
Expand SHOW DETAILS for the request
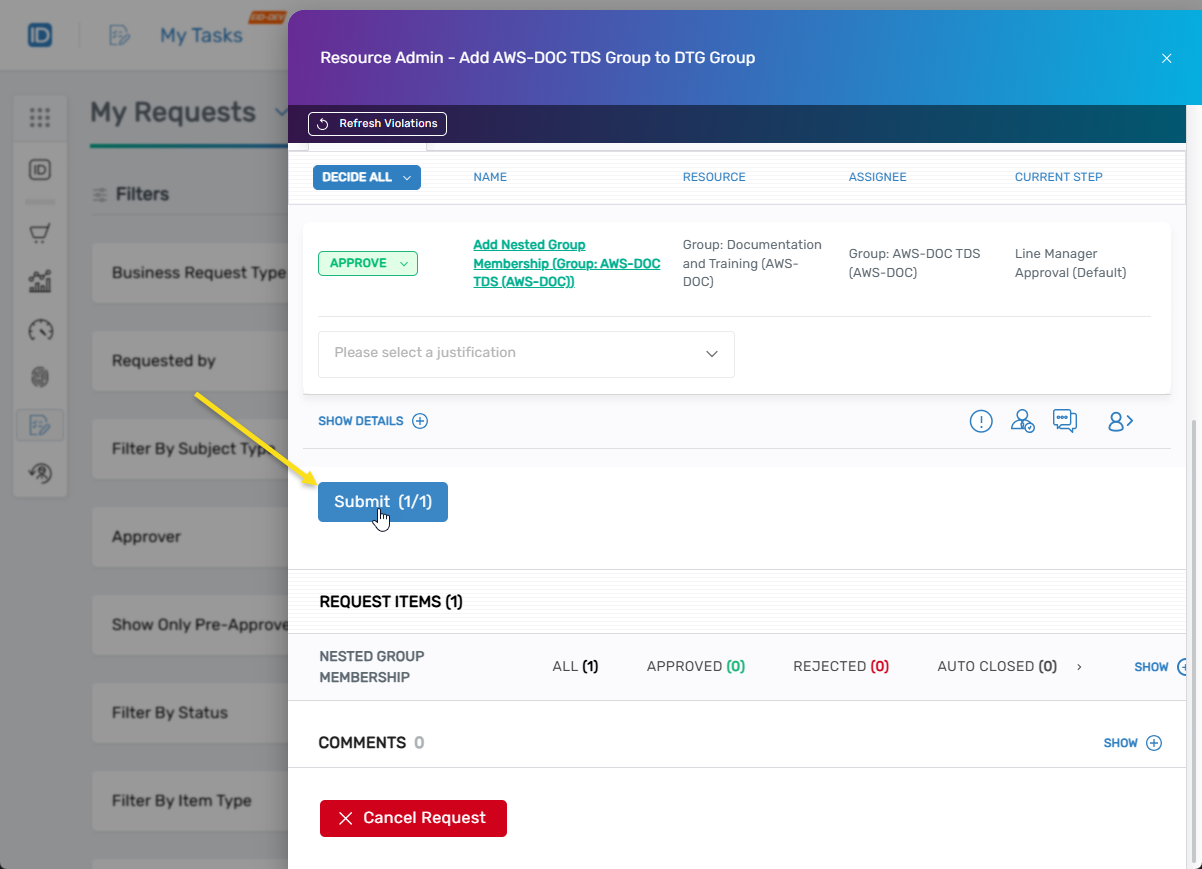click(x=372, y=421)
